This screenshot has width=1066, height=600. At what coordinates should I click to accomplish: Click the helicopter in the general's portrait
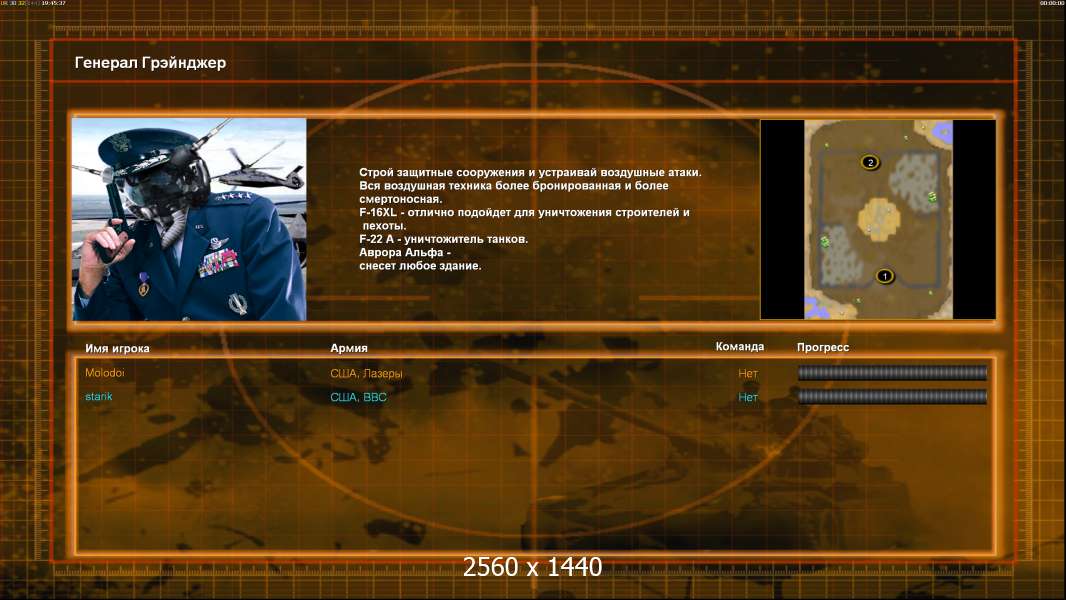coord(263,169)
